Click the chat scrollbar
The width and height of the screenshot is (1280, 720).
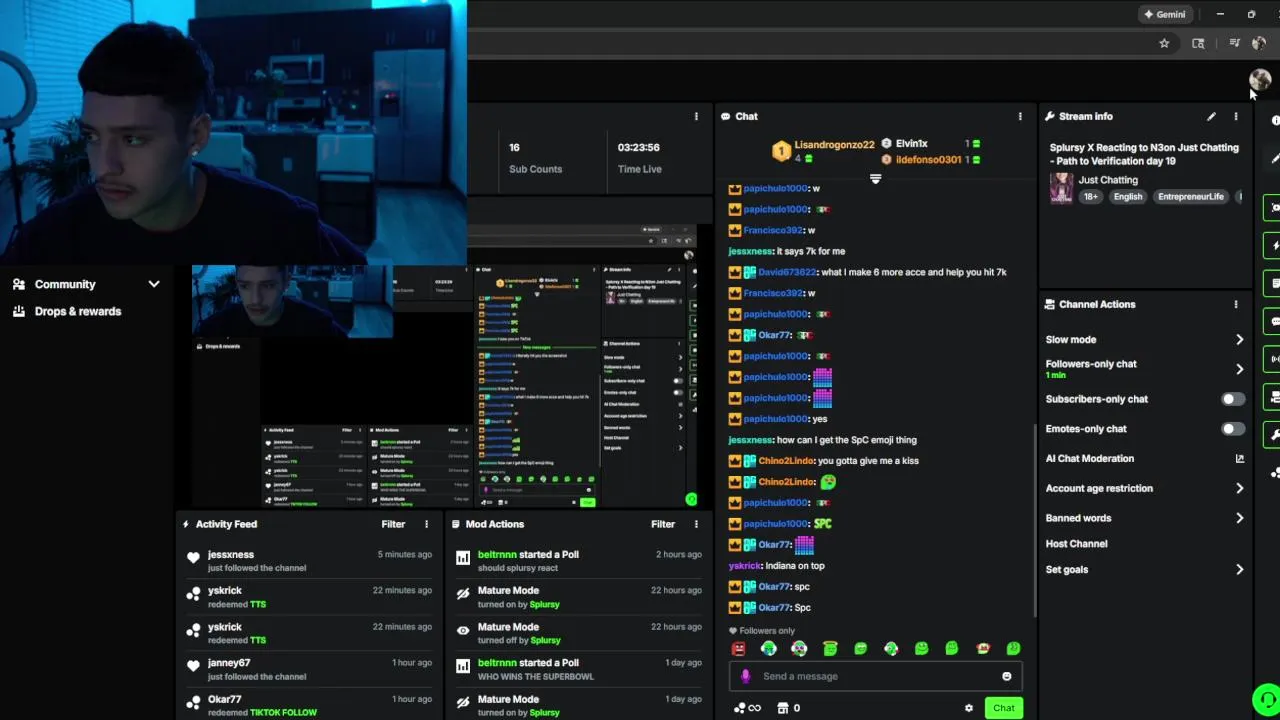click(1034, 520)
